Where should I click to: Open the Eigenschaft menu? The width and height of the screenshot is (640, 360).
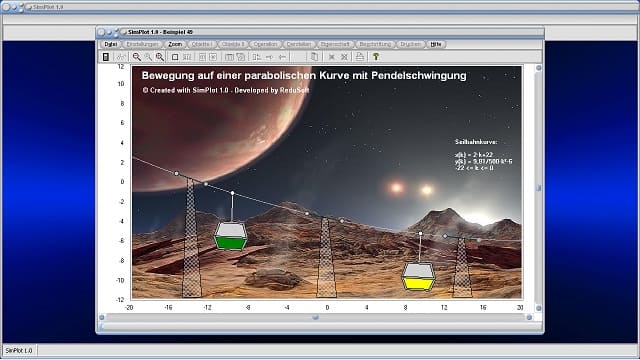[335, 44]
